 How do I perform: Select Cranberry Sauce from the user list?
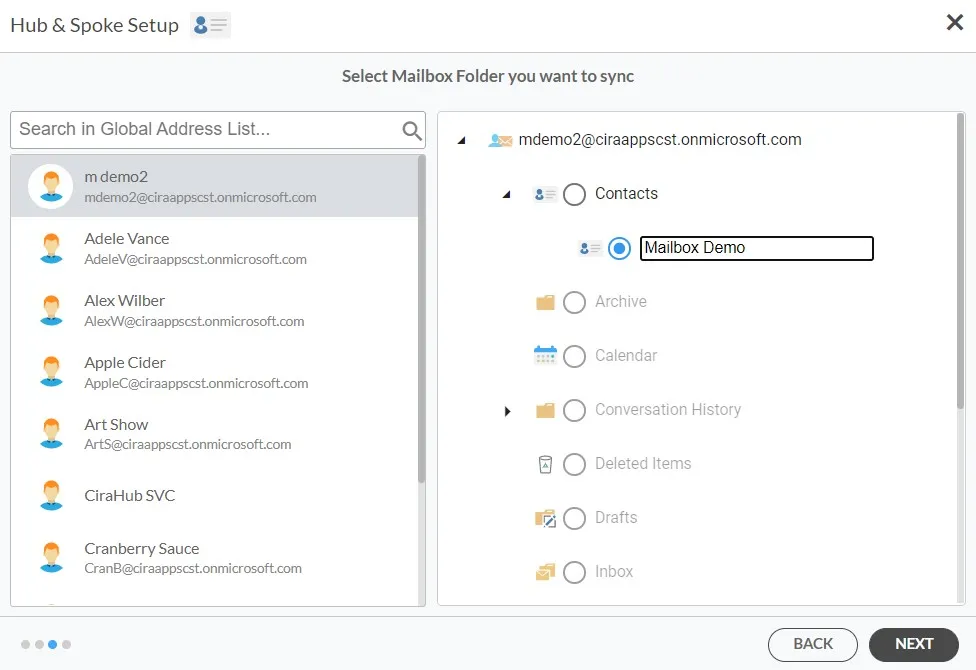click(215, 557)
